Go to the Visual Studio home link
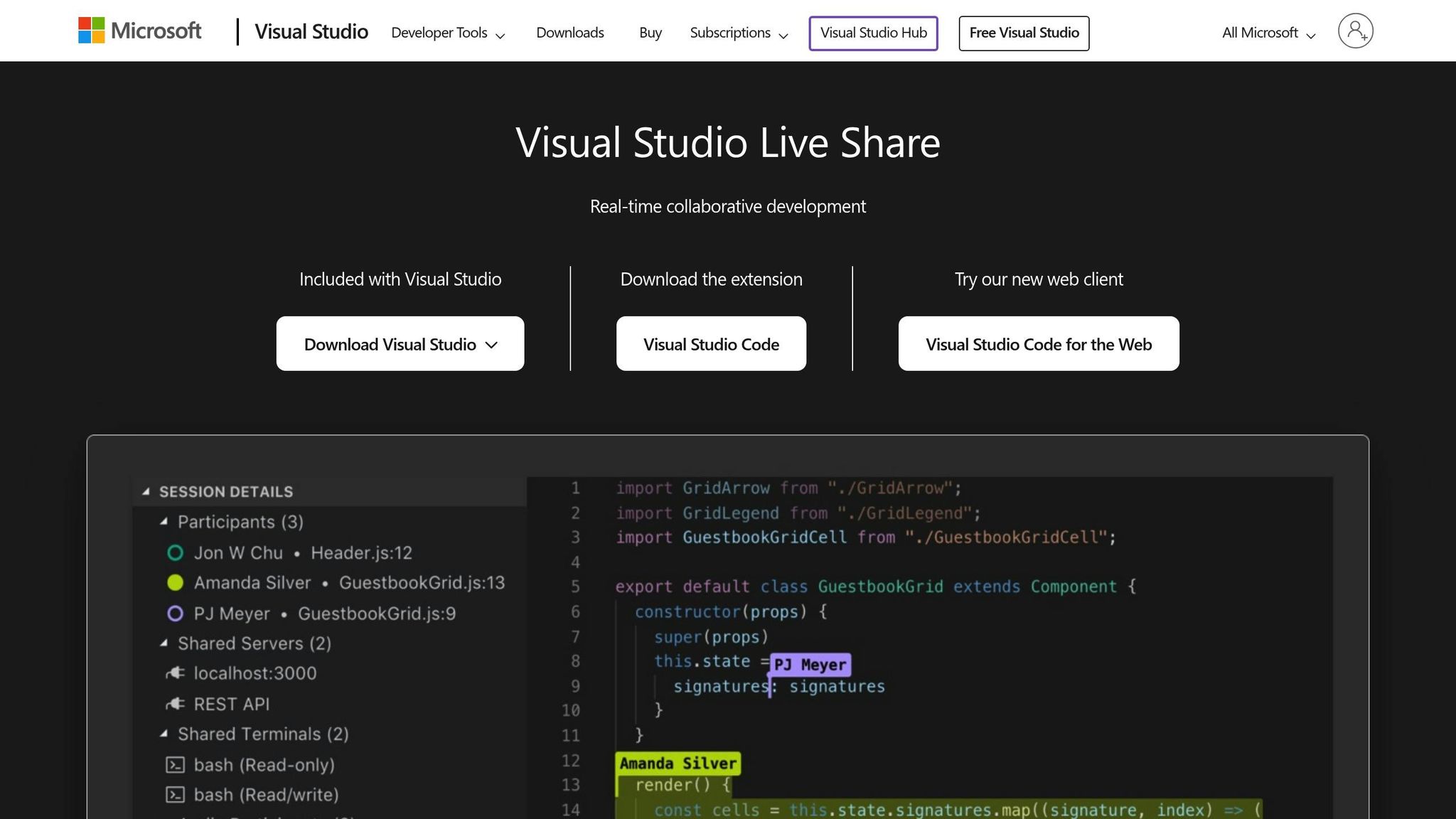The height and width of the screenshot is (819, 1456). click(x=311, y=32)
